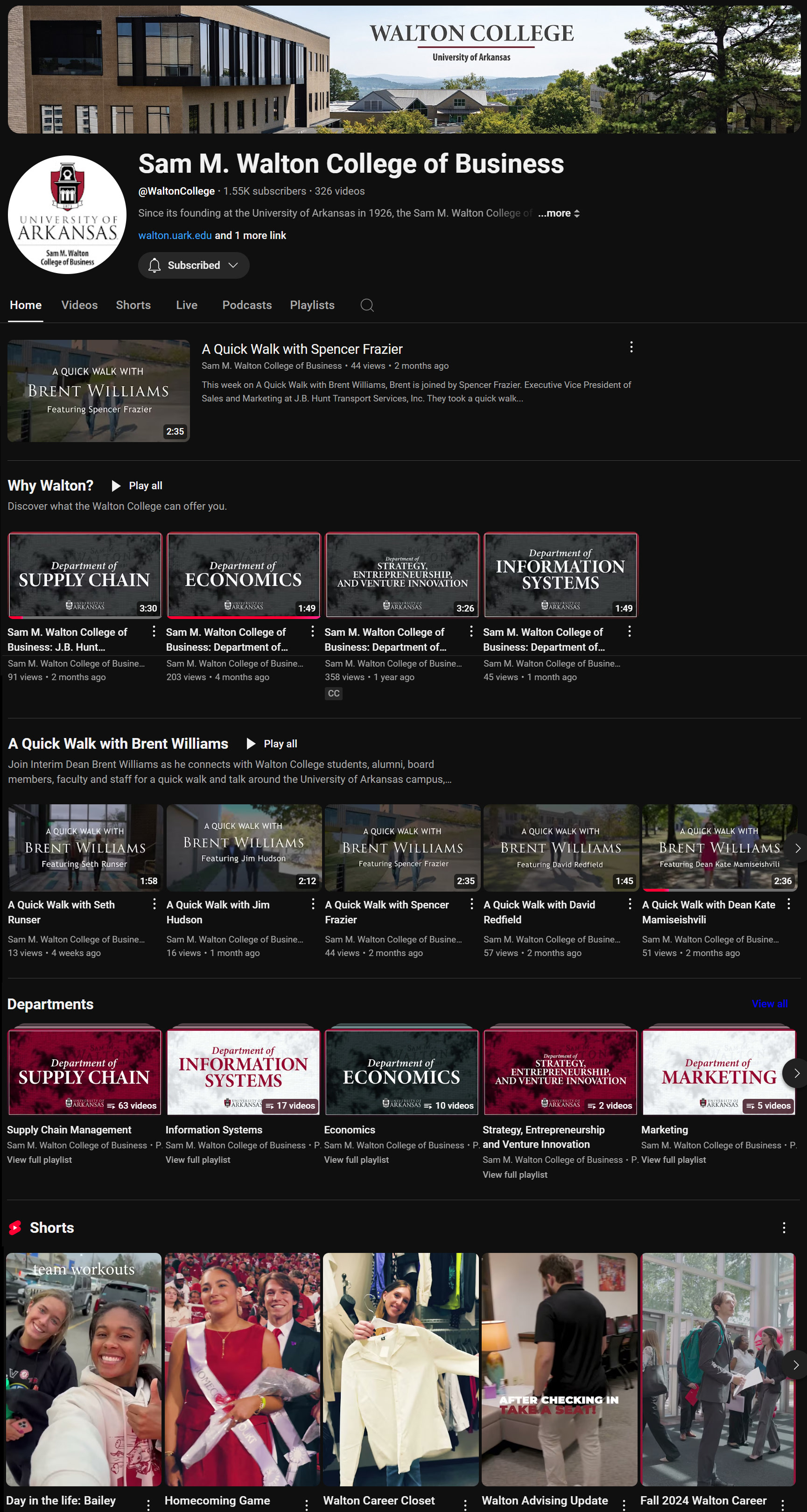Open featured video thumbnail featuring Spencer Frazier

[x=98, y=391]
